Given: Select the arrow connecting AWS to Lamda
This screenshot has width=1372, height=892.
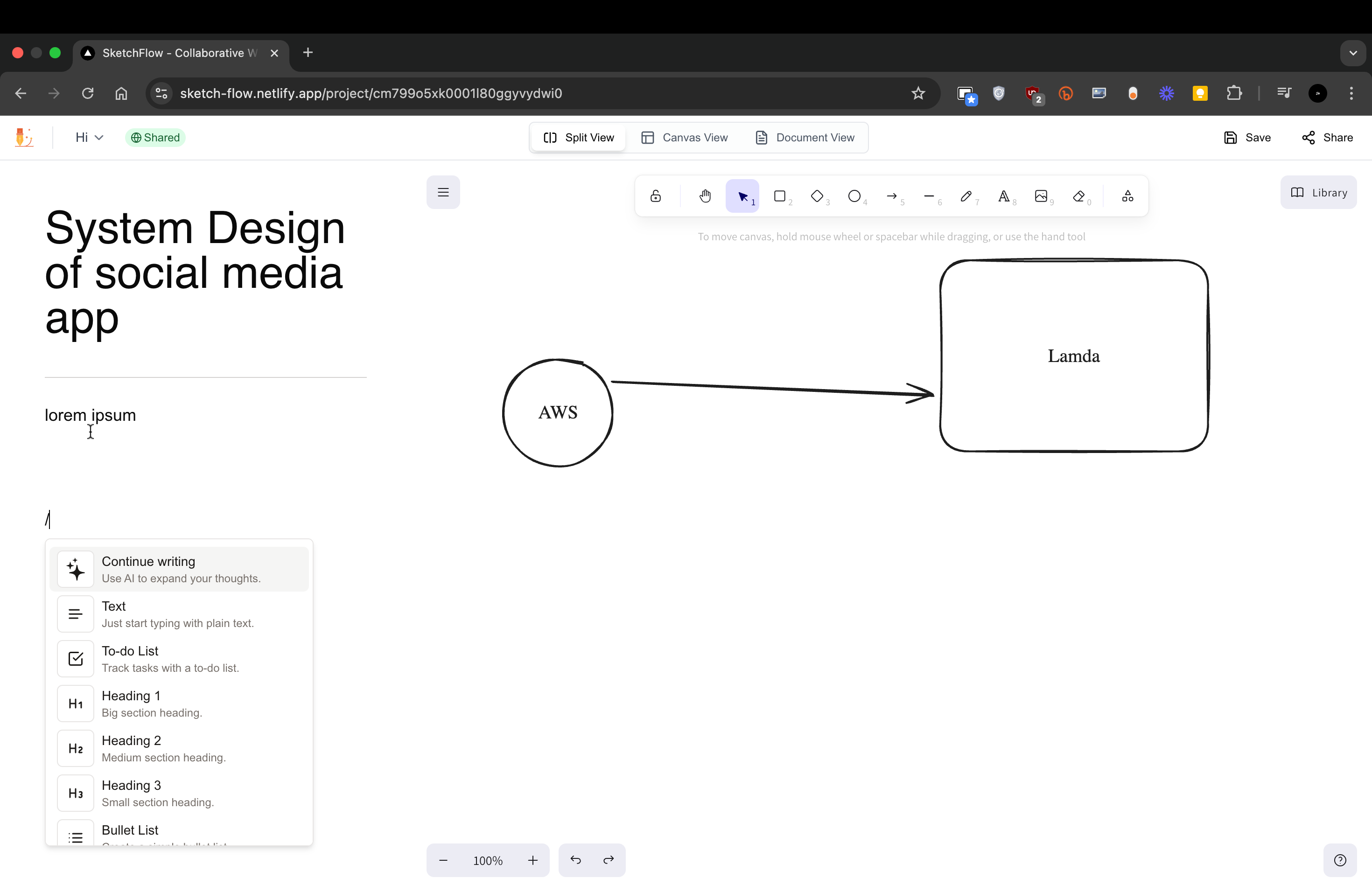Looking at the screenshot, I should coord(772,388).
